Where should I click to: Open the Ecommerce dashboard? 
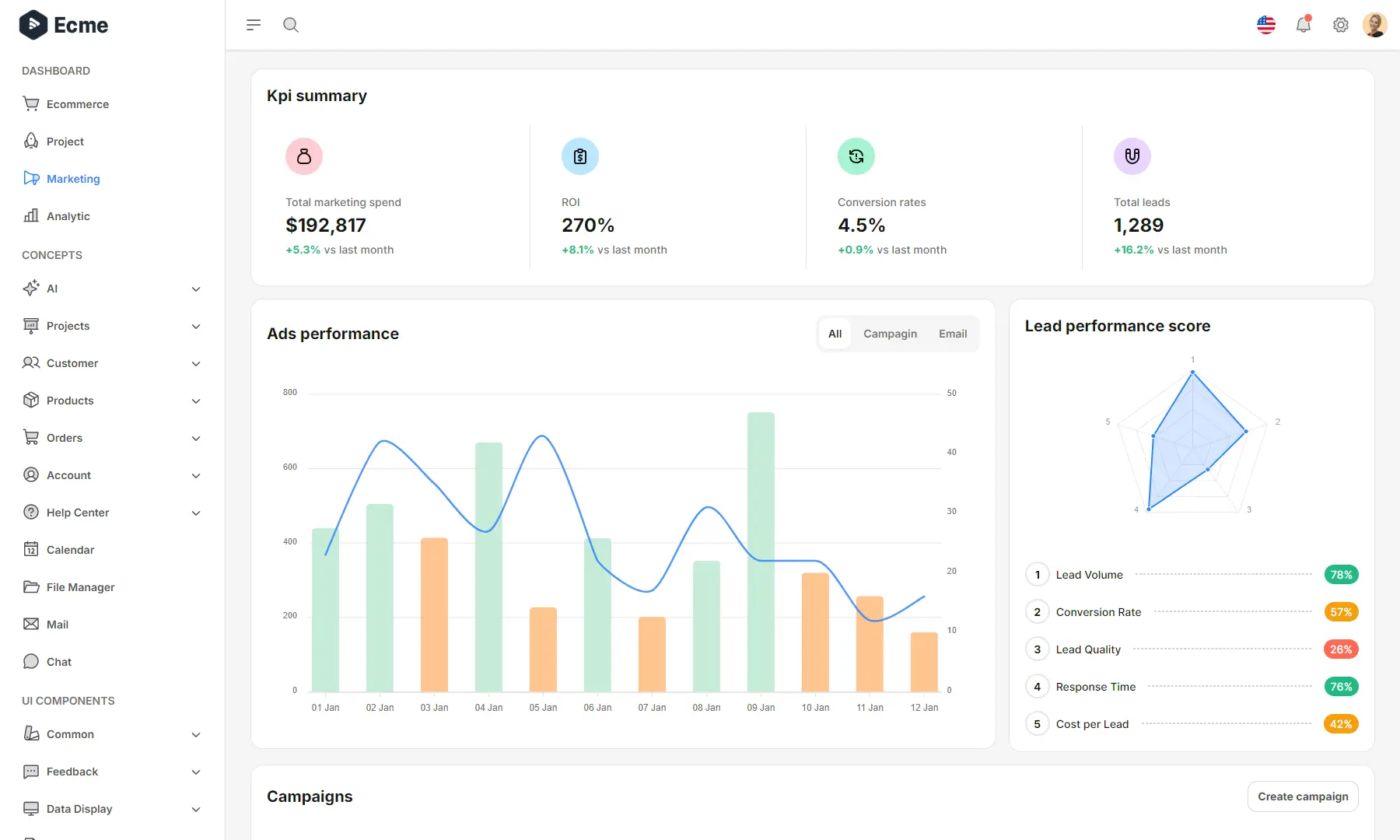(78, 103)
